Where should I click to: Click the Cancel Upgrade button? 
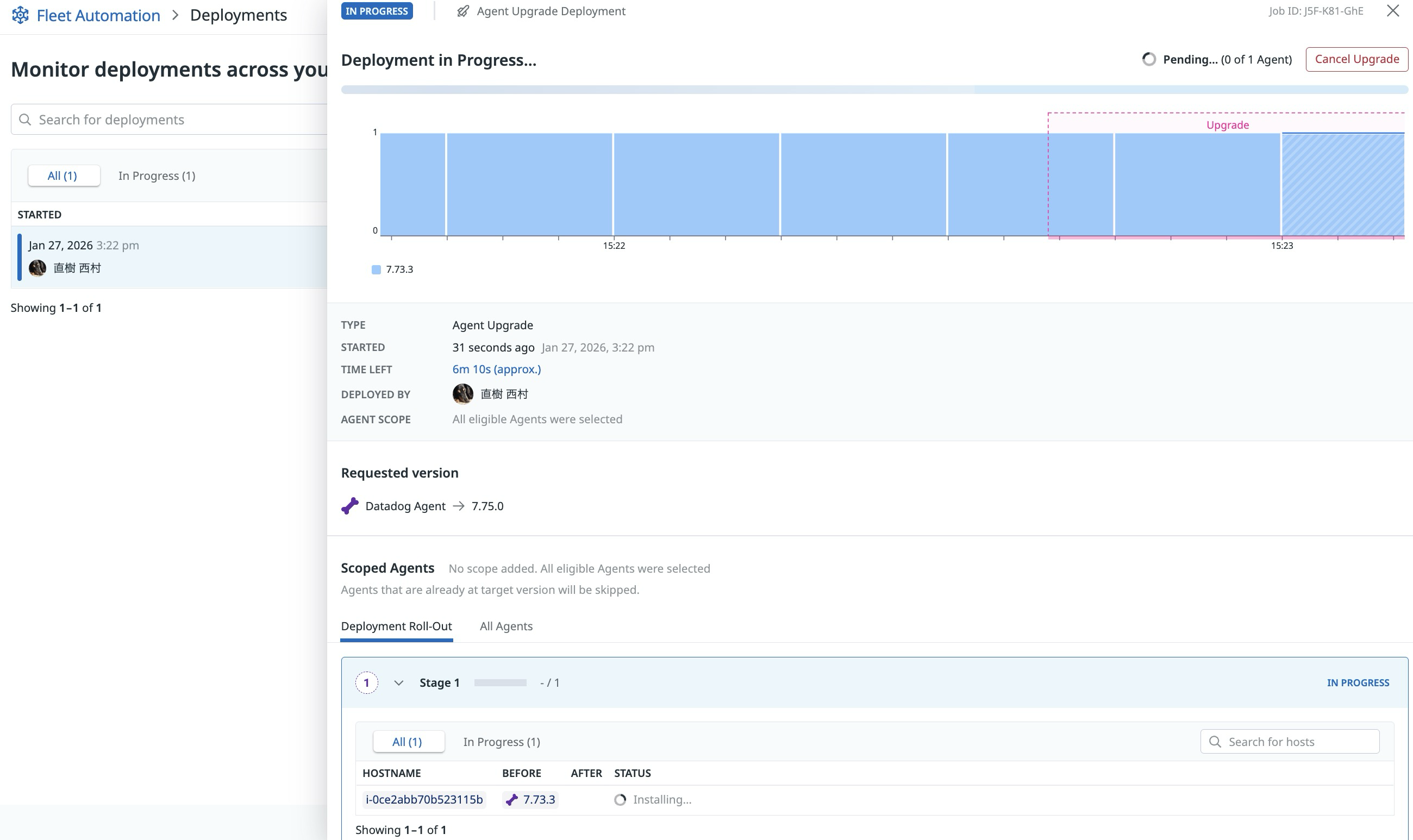[x=1356, y=58]
